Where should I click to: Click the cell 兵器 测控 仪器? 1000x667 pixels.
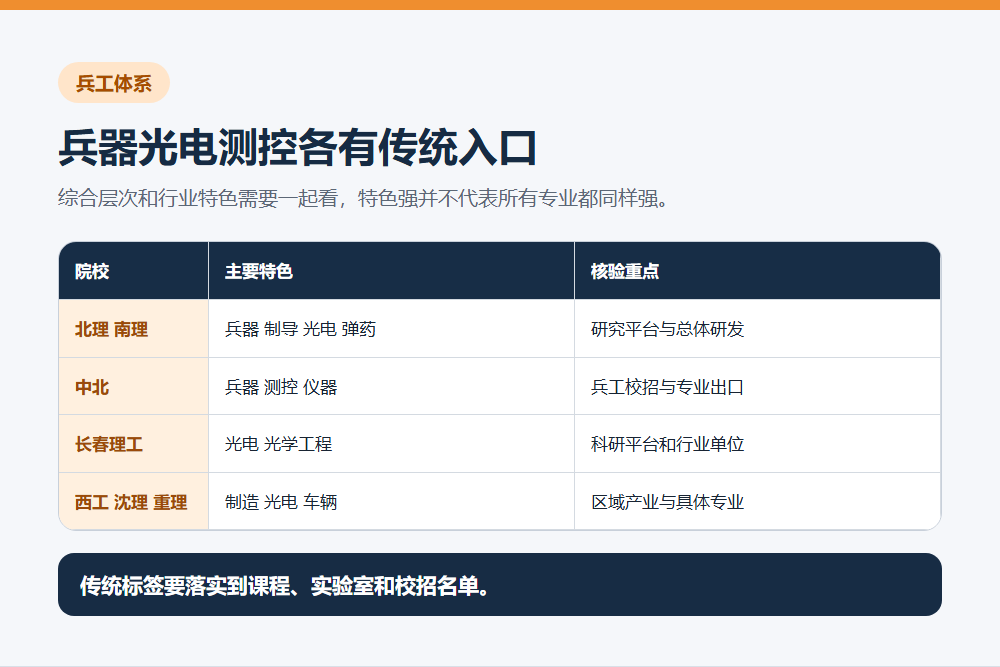(392, 386)
